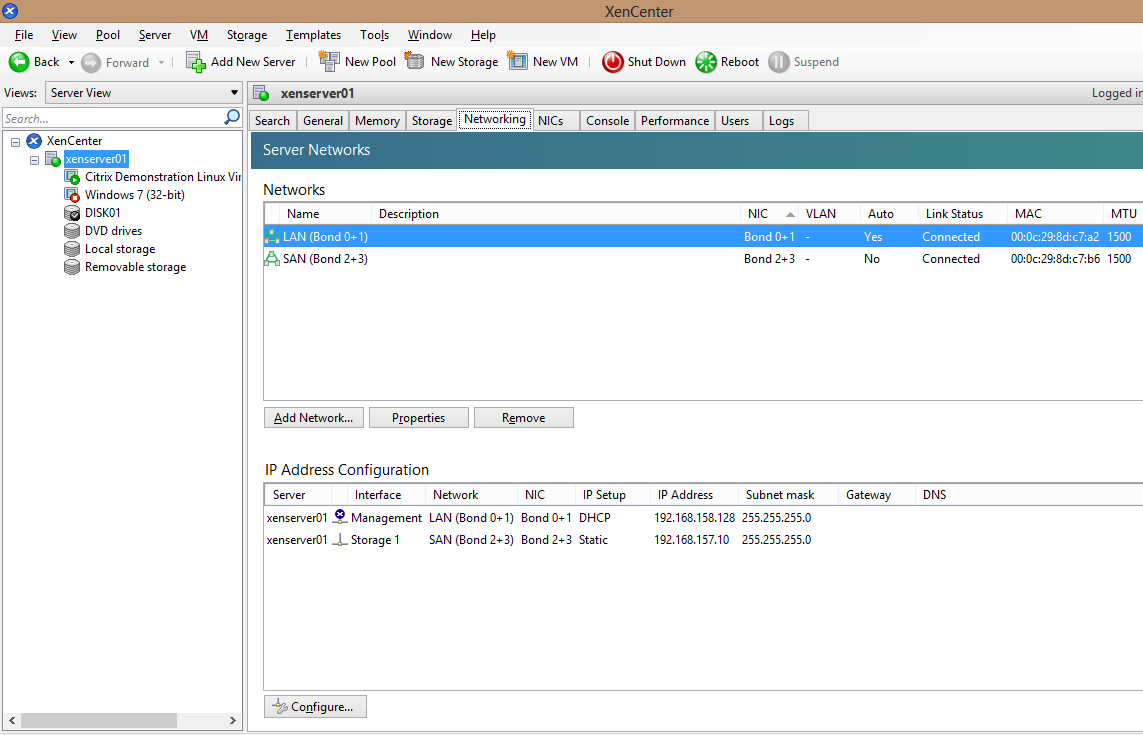The width and height of the screenshot is (1143, 735).
Task: Open the Back history dropdown arrow
Action: point(71,62)
